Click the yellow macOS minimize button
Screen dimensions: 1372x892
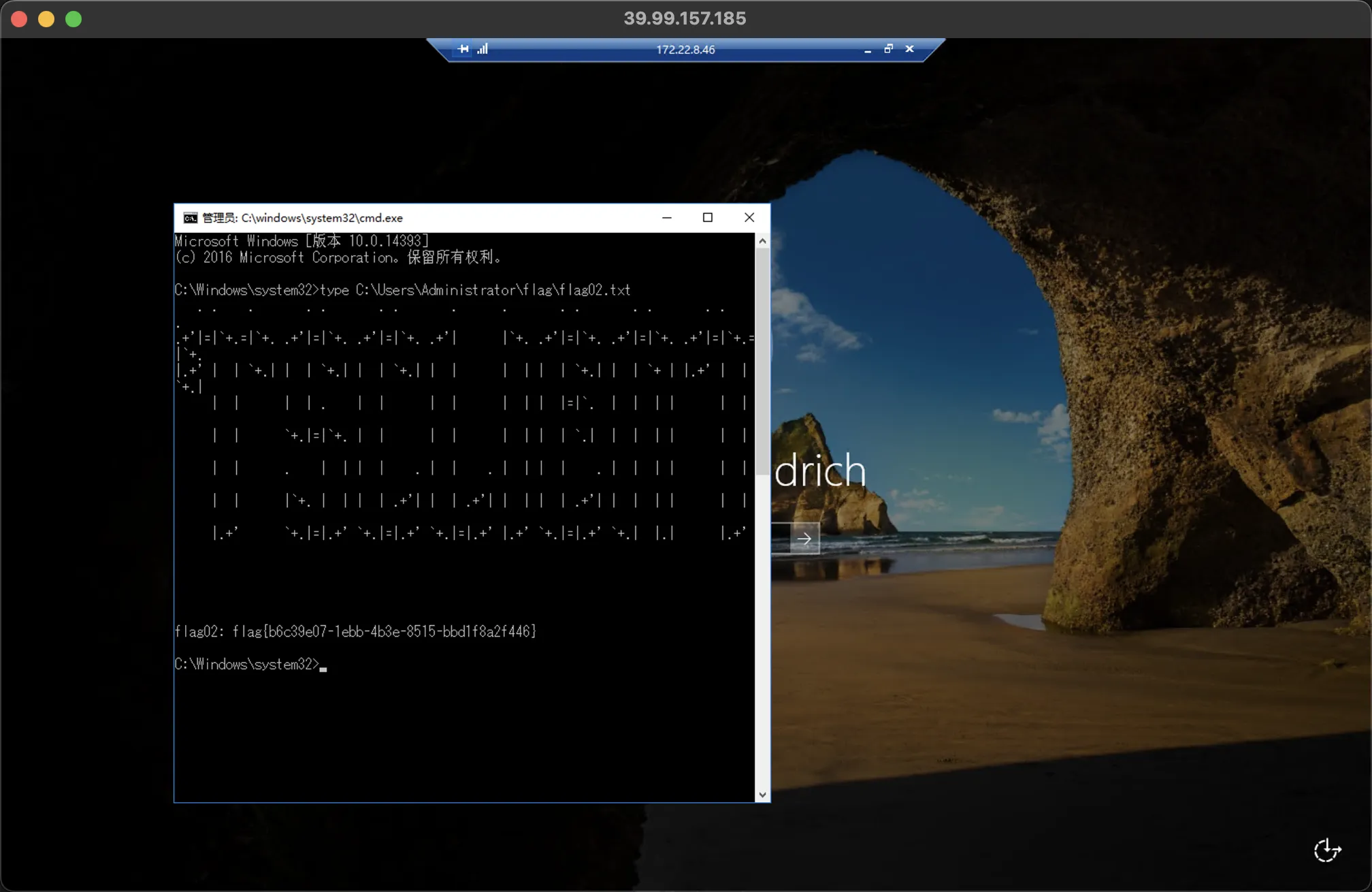coord(46,19)
